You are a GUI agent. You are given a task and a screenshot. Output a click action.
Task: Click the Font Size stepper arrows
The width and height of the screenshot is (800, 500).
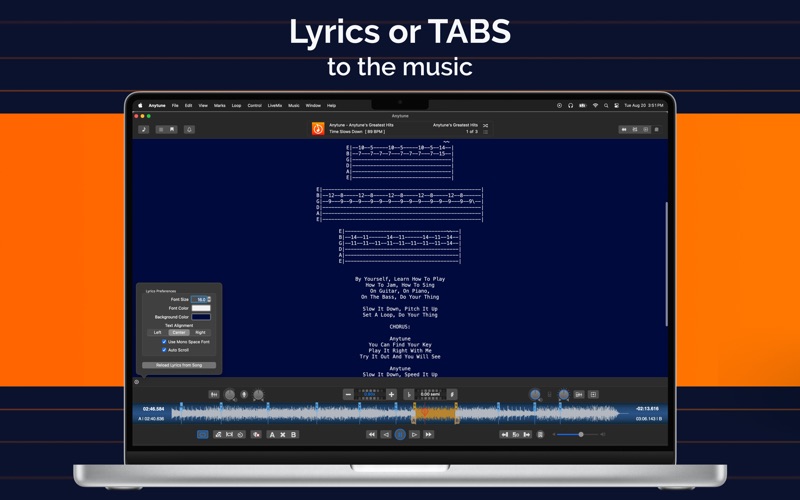tap(209, 299)
